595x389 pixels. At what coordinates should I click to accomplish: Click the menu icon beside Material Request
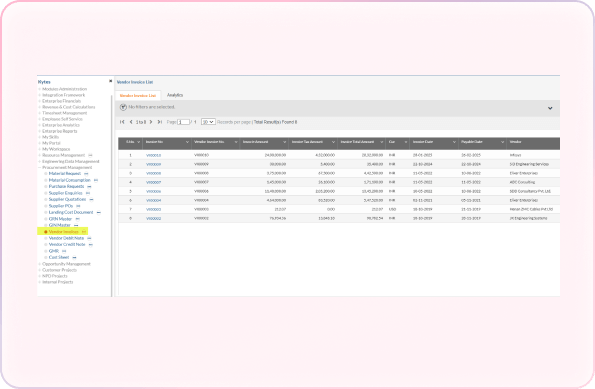[x=86, y=174]
